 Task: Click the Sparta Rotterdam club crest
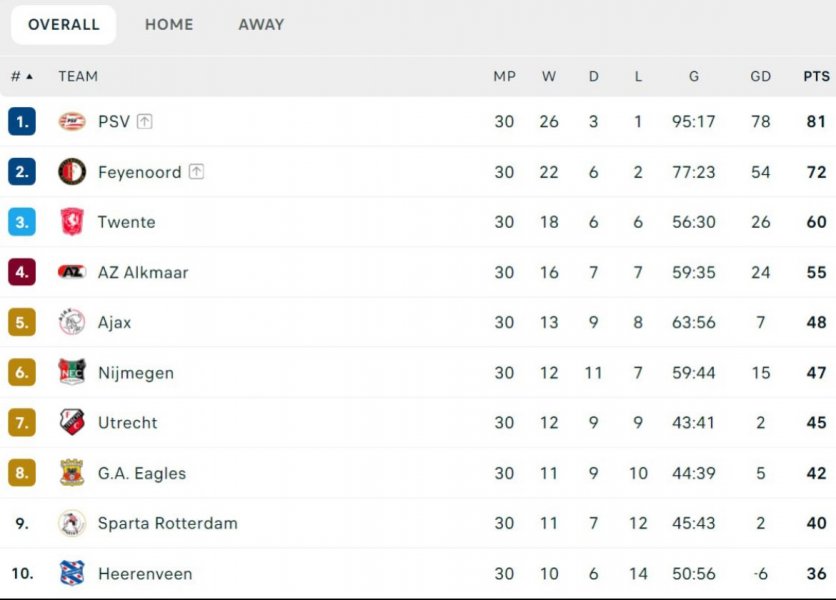(x=72, y=523)
